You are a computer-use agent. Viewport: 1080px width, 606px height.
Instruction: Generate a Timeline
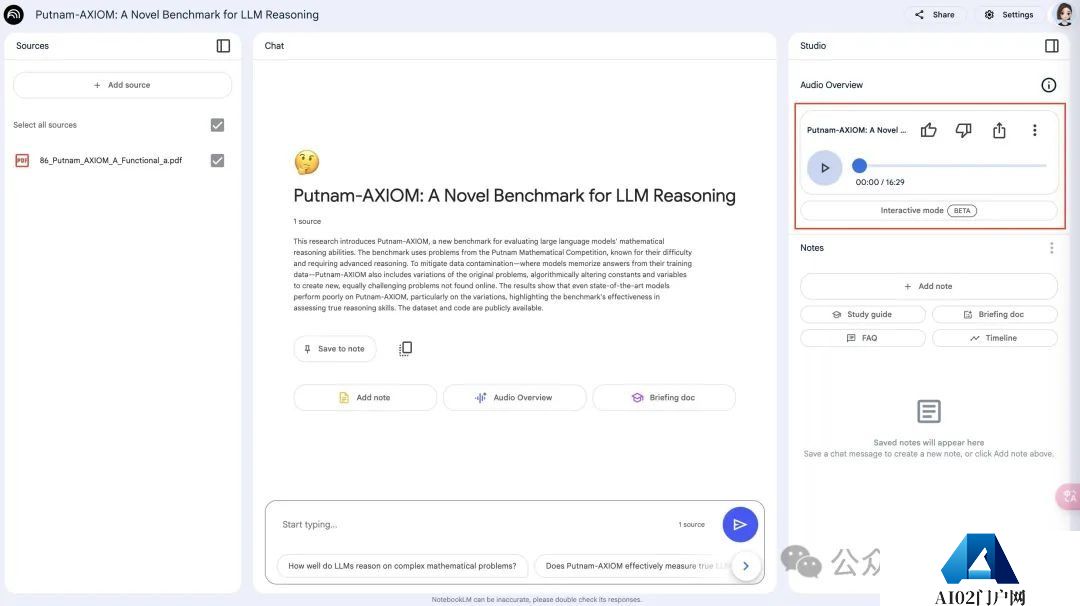point(995,338)
